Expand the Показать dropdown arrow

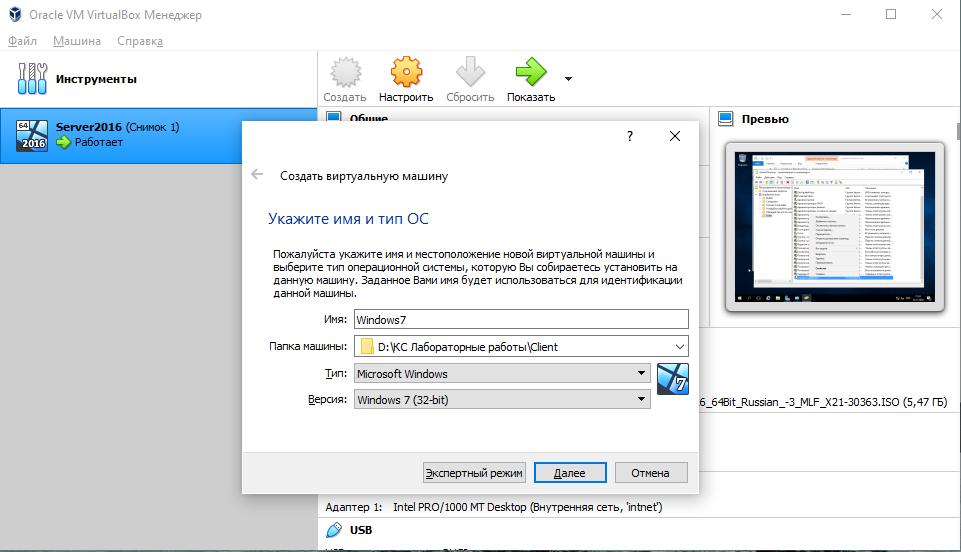(x=568, y=78)
